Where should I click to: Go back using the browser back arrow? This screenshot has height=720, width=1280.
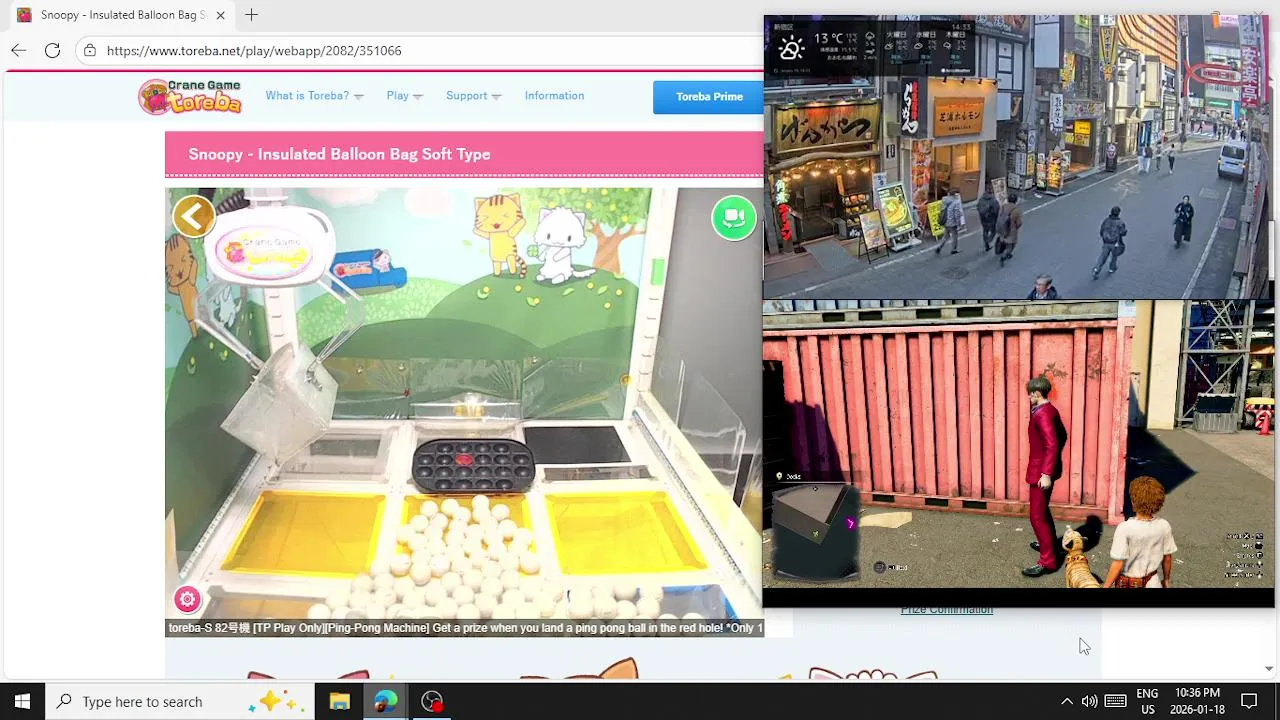[18, 50]
